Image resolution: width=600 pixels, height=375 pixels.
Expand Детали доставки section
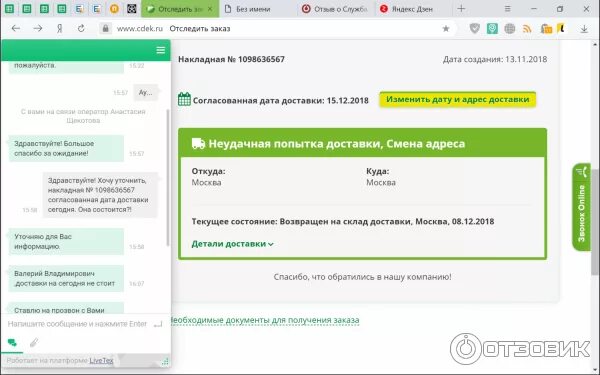coord(232,244)
